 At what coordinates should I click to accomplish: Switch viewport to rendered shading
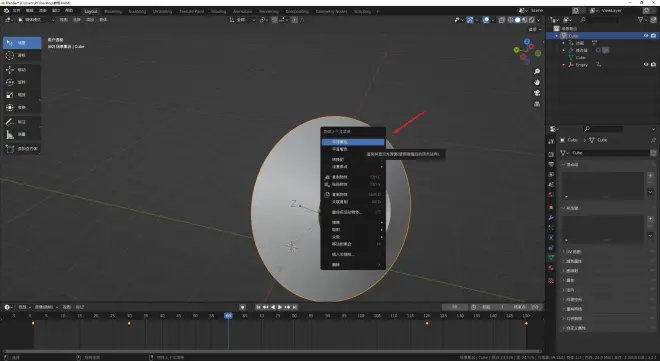pos(532,20)
